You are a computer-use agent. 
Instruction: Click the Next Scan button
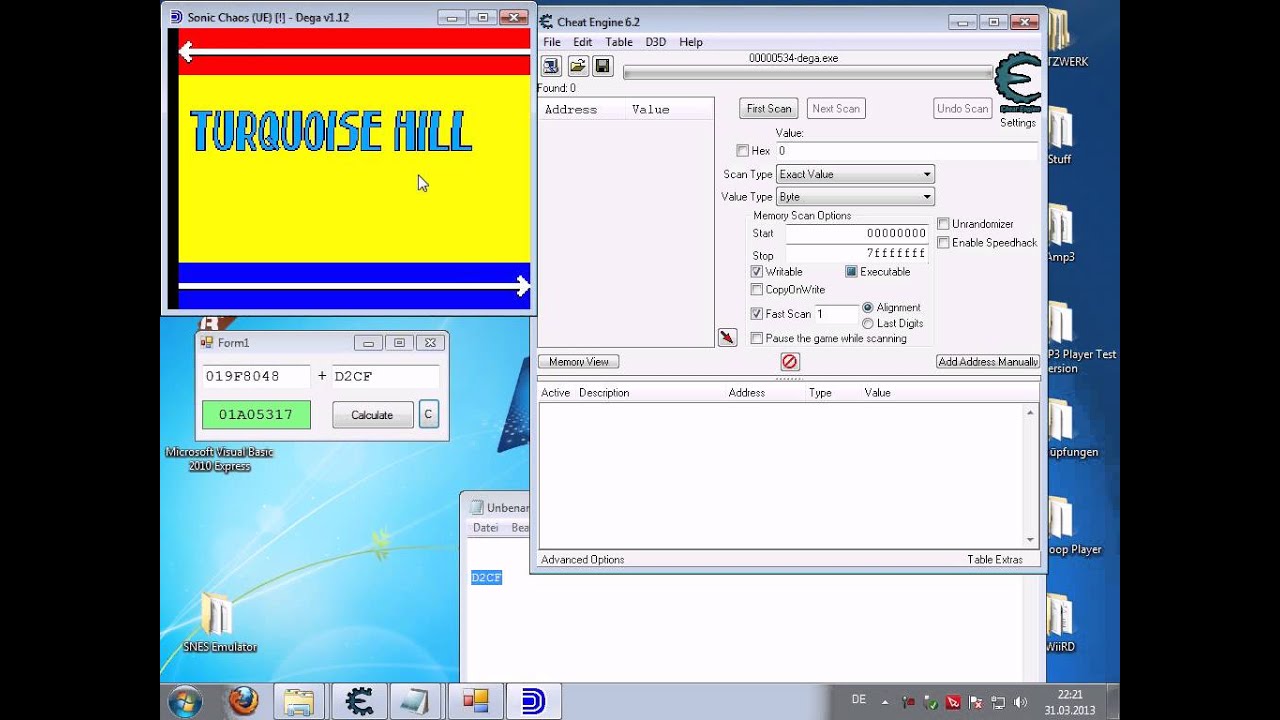click(836, 108)
